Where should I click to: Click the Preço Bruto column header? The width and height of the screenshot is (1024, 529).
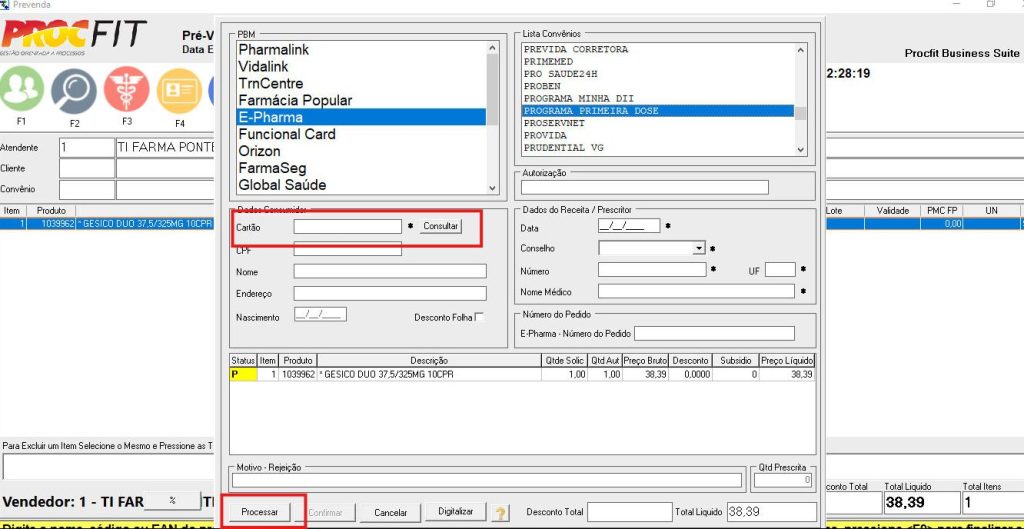tap(645, 361)
